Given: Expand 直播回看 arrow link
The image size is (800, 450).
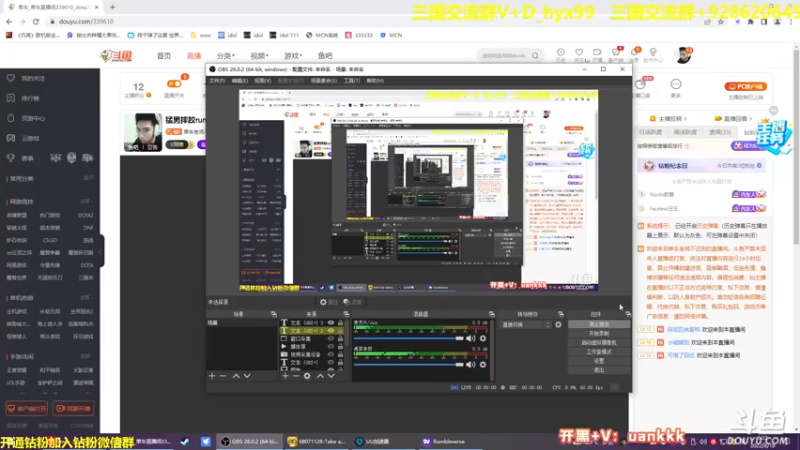Looking at the screenshot, I should (x=734, y=119).
